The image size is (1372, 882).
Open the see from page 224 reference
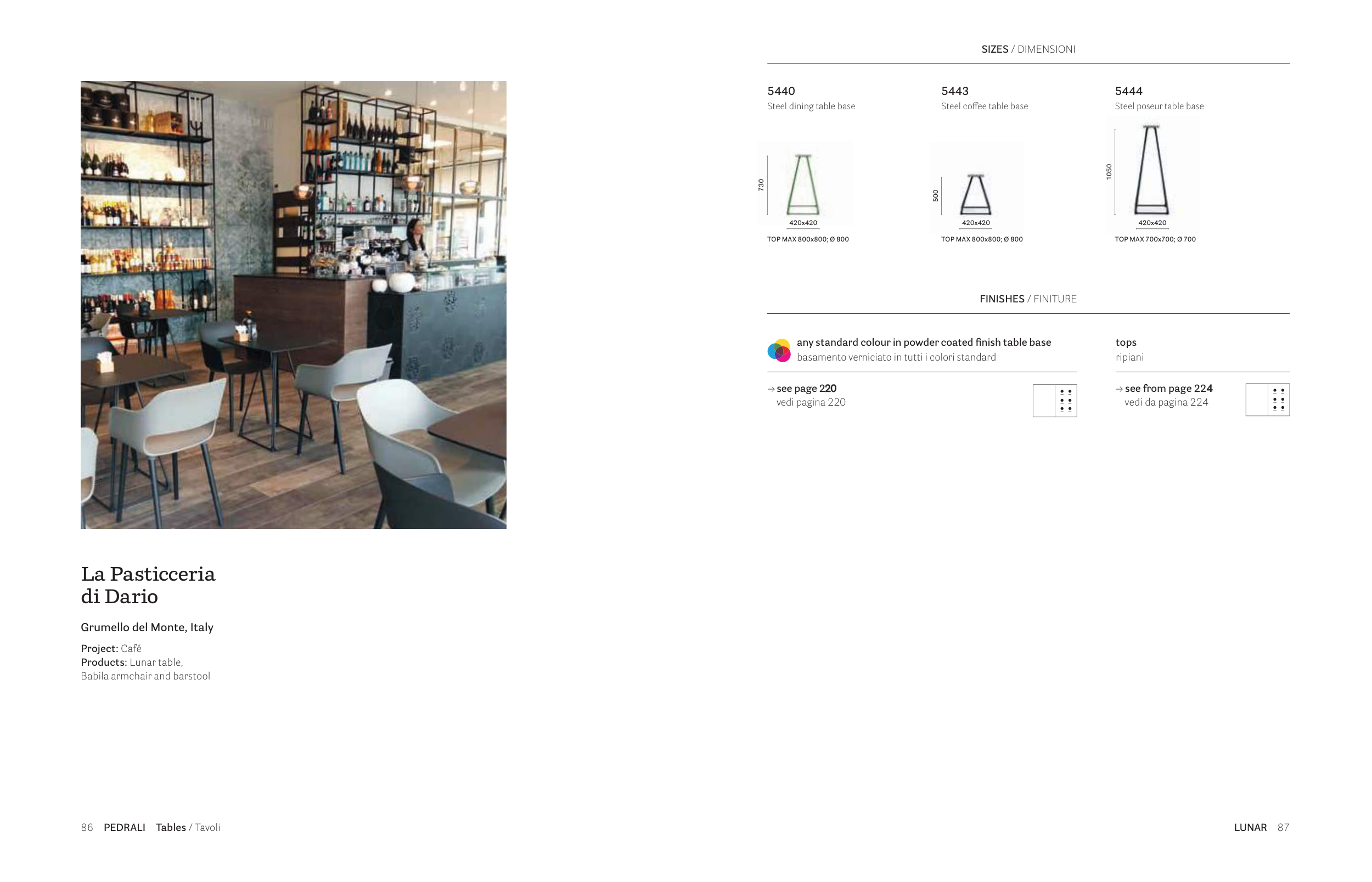coord(1168,388)
